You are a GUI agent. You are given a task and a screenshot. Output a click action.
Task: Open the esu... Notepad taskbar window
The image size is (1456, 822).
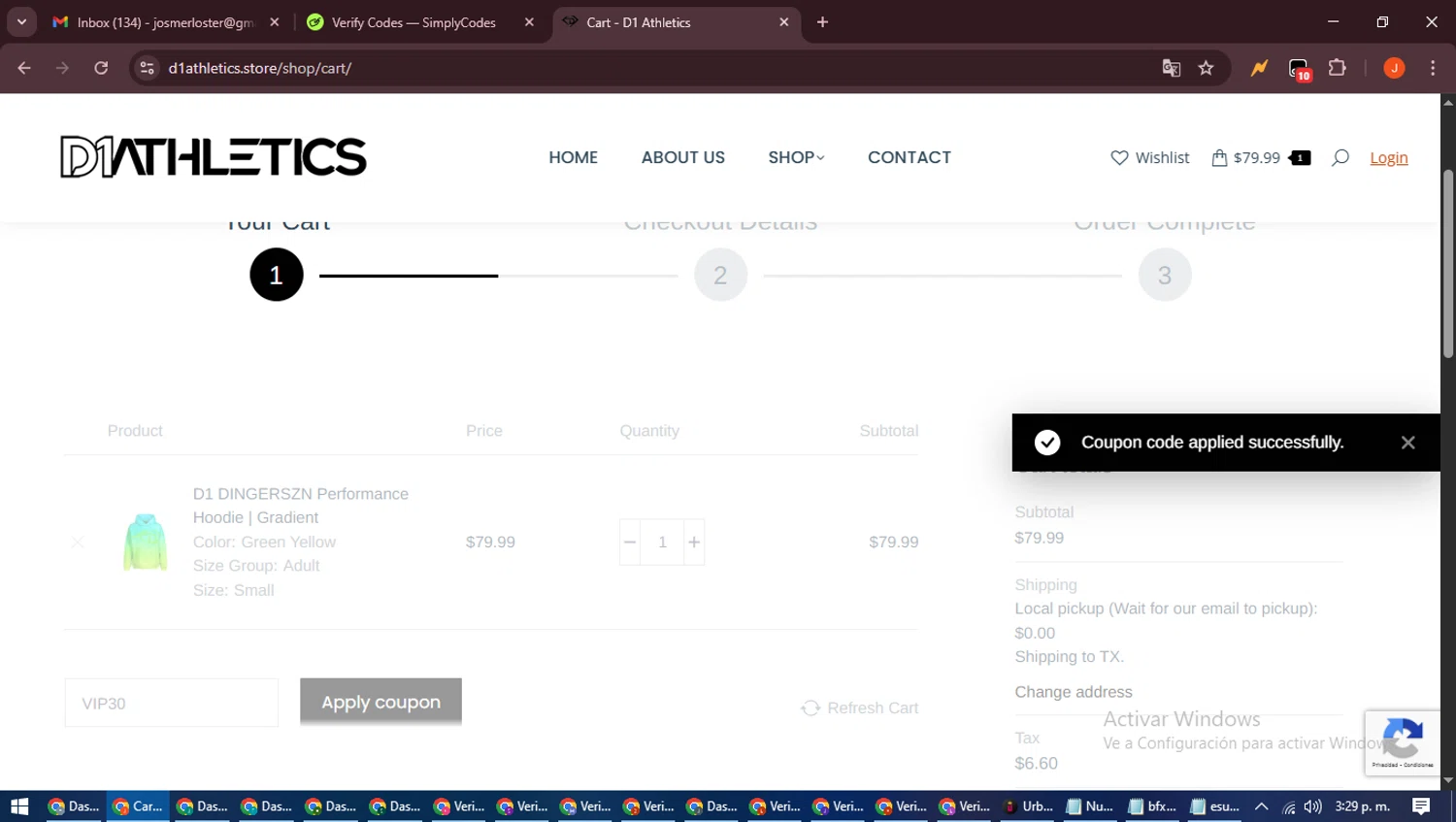click(x=1215, y=806)
